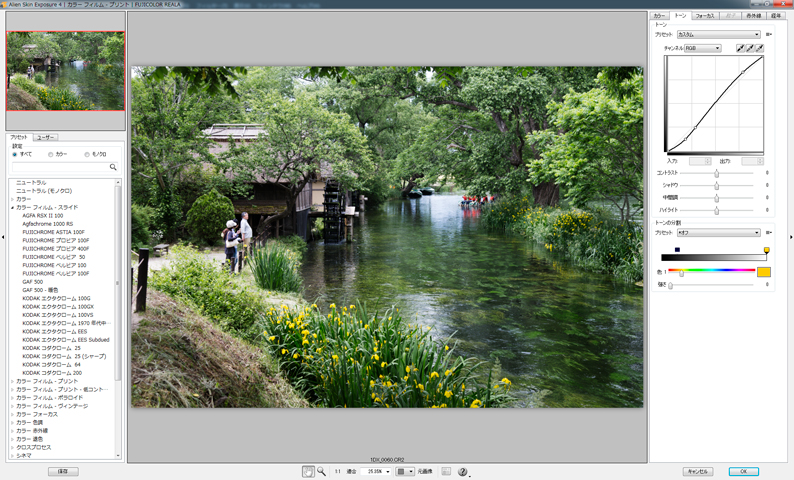794x480 pixels.
Task: Collapse the カラー フィルム - スライド group
Action: 12,207
